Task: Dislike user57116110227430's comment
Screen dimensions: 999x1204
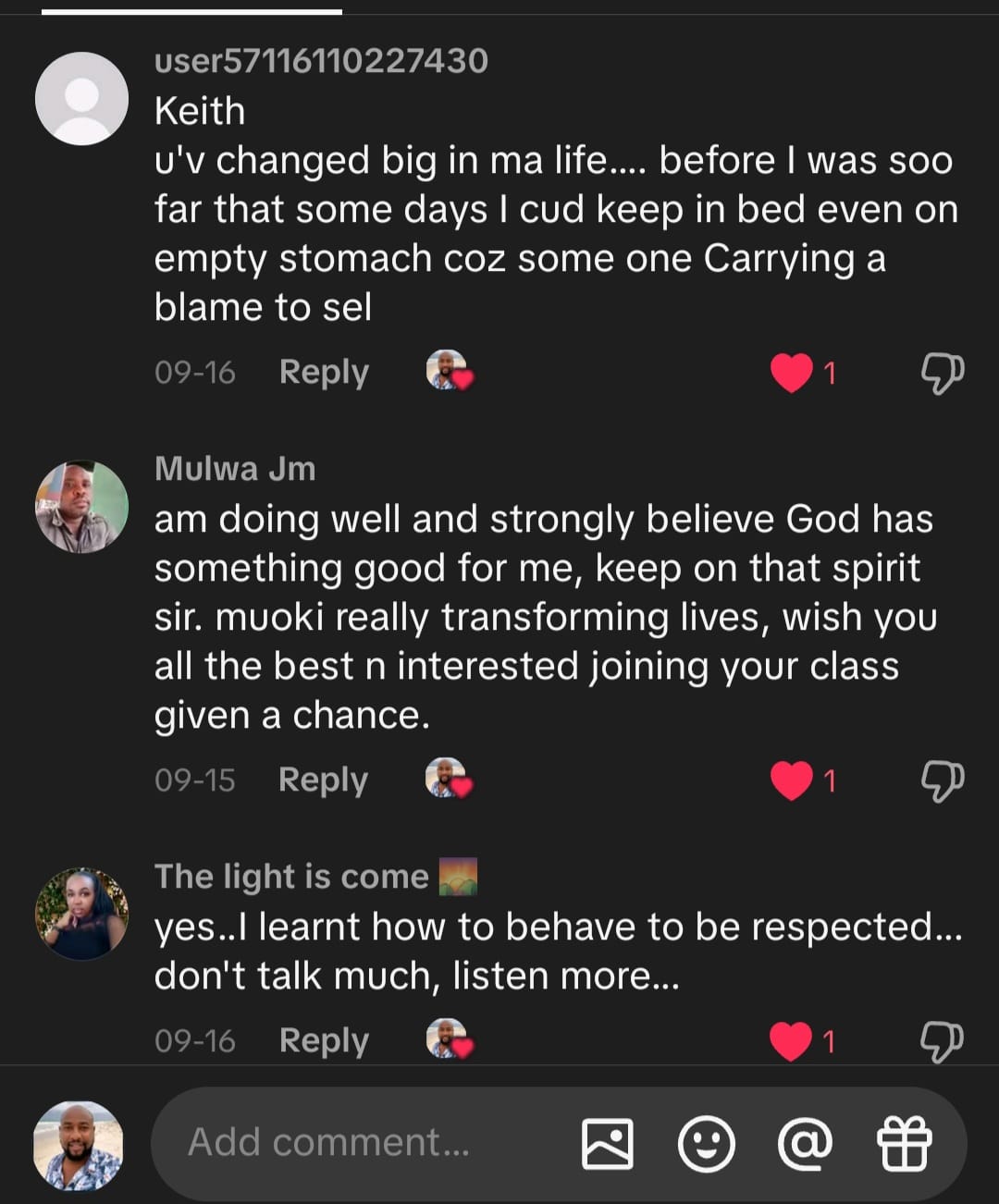Action: coord(942,373)
